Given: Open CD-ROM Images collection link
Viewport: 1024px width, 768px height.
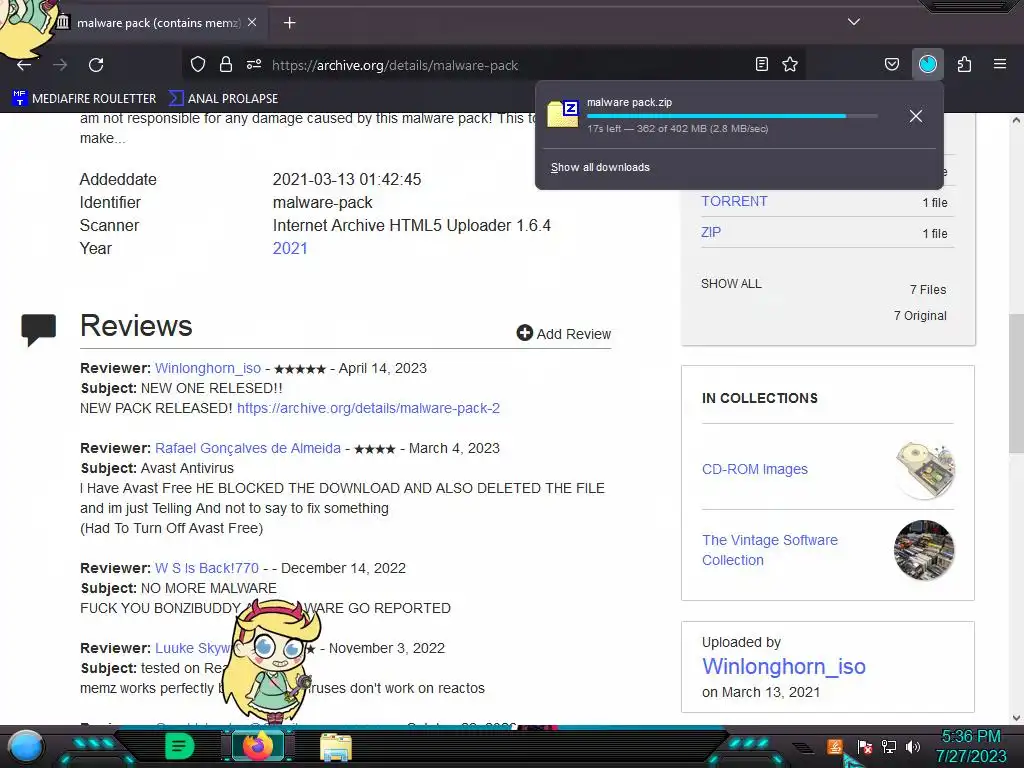Looking at the screenshot, I should click(754, 469).
